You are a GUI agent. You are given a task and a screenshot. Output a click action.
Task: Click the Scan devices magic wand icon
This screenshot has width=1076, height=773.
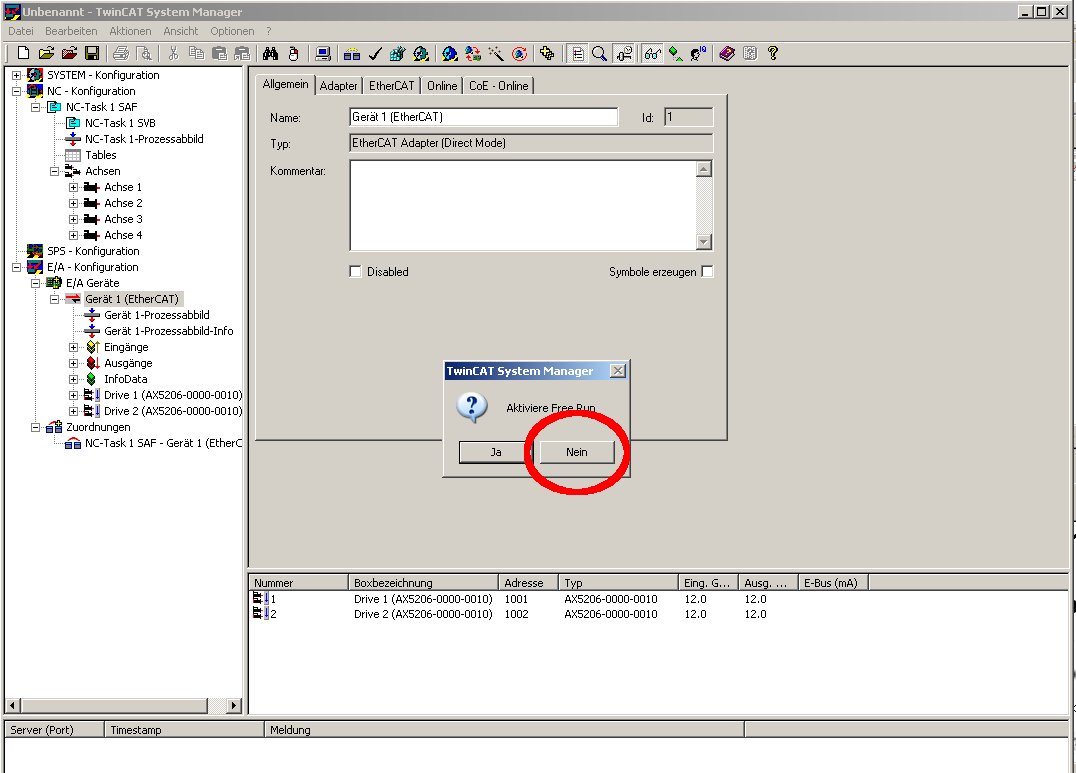[495, 54]
